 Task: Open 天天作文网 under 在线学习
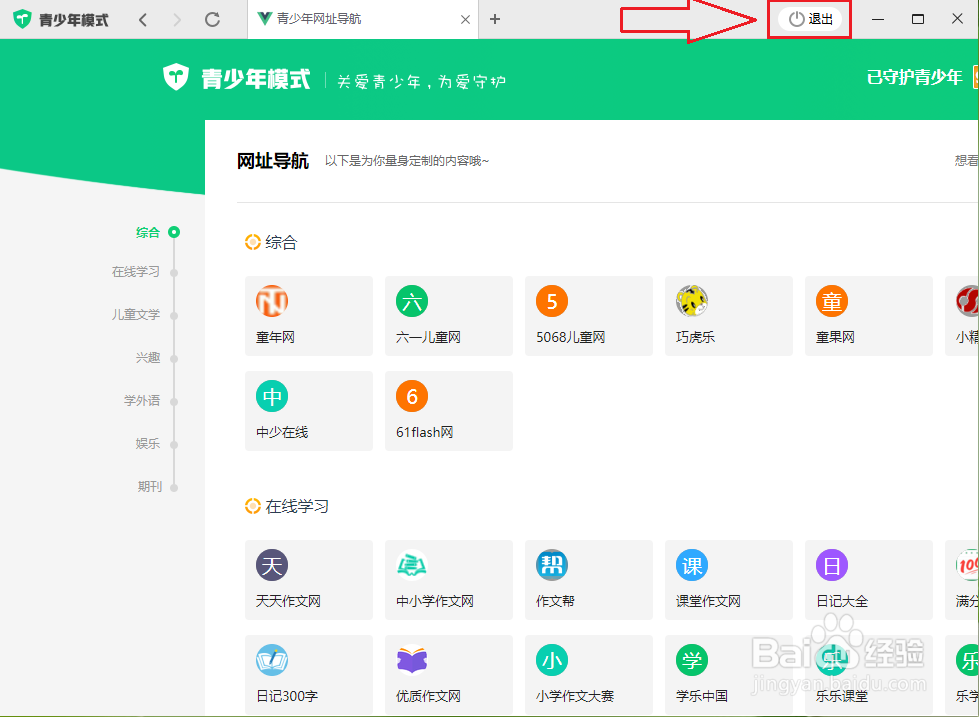pyautogui.click(x=308, y=580)
